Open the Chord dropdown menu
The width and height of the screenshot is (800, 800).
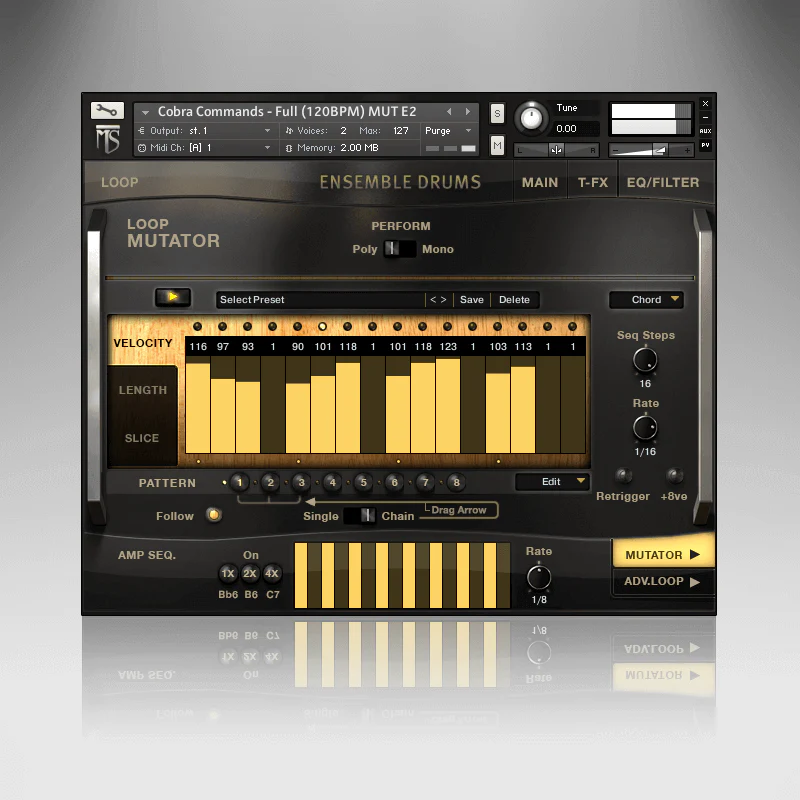point(646,299)
